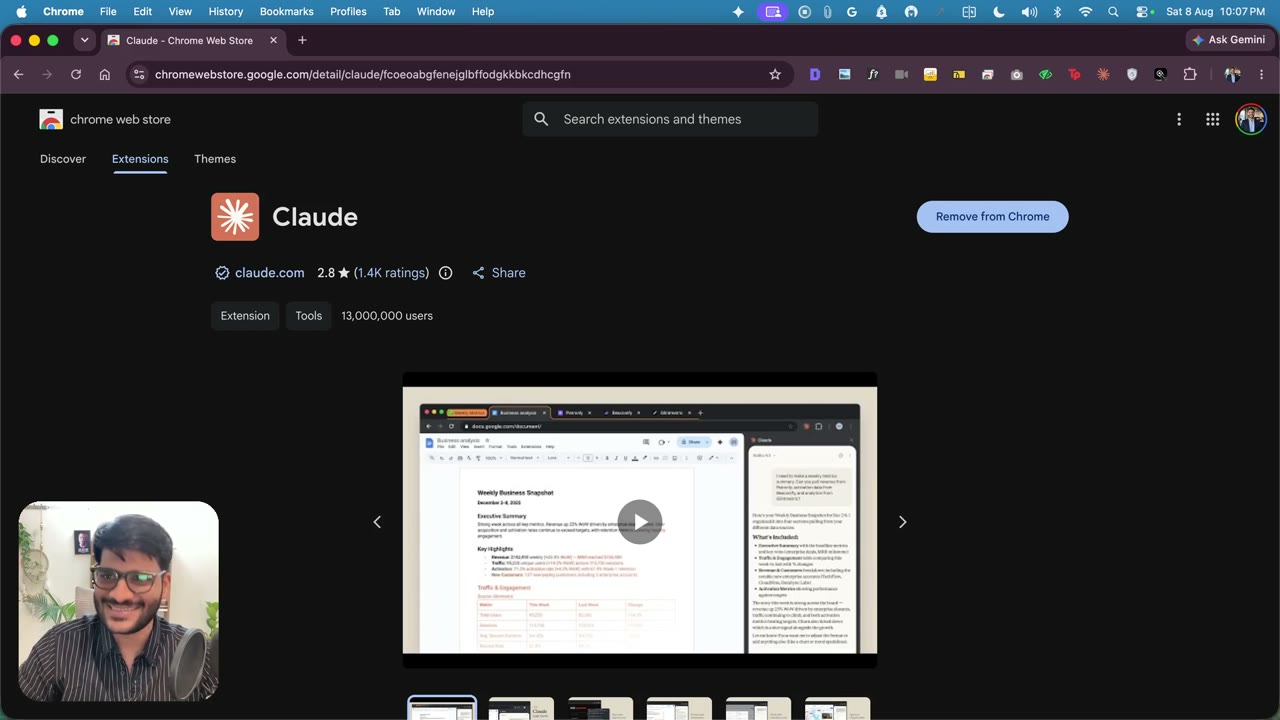Open the Extensions puzzle piece menu

pyautogui.click(x=1190, y=74)
